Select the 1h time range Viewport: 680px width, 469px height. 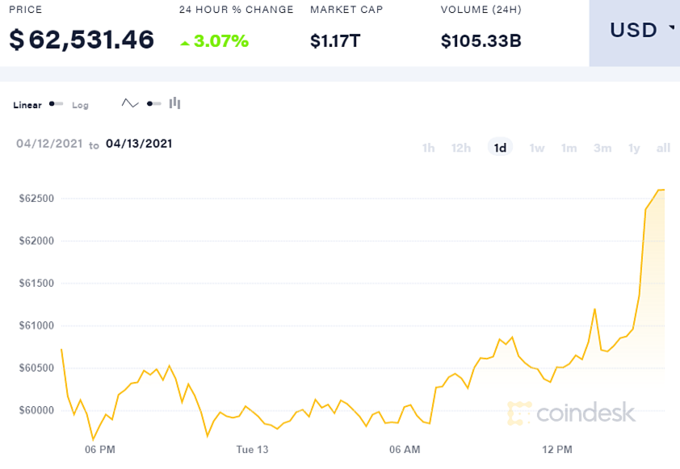coord(428,148)
